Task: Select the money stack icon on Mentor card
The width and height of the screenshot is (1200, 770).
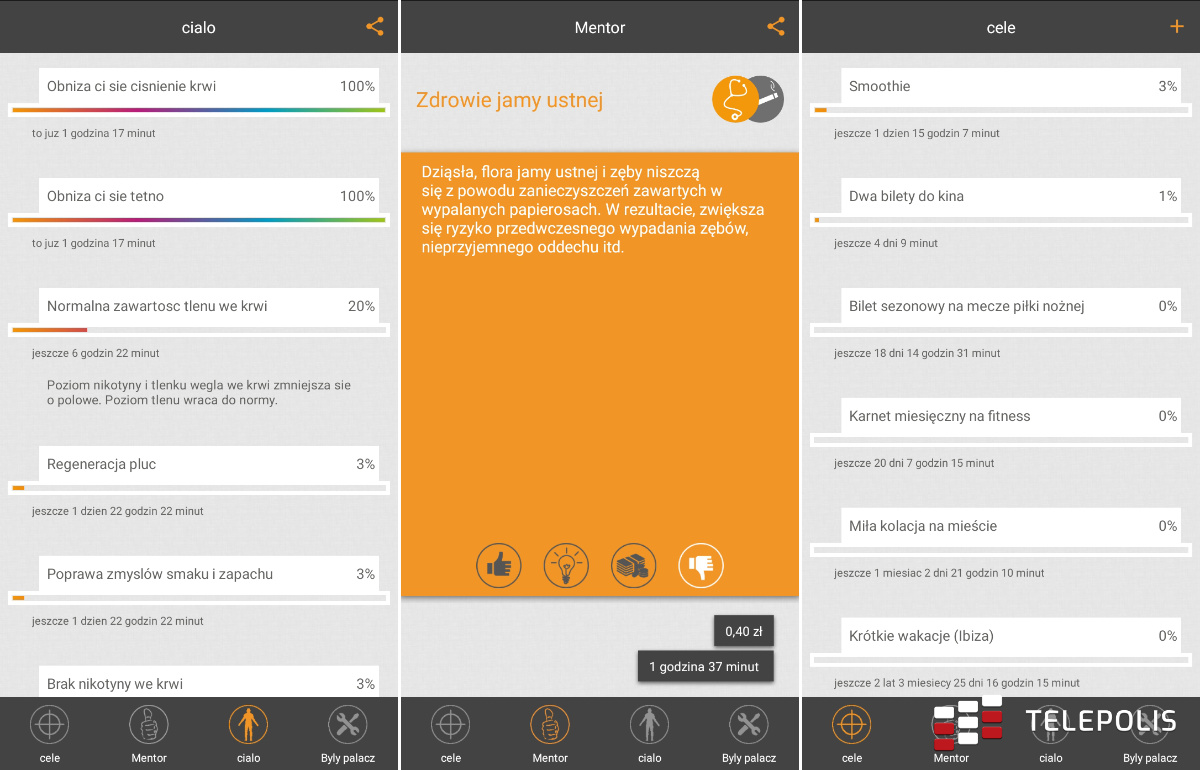Action: point(633,566)
